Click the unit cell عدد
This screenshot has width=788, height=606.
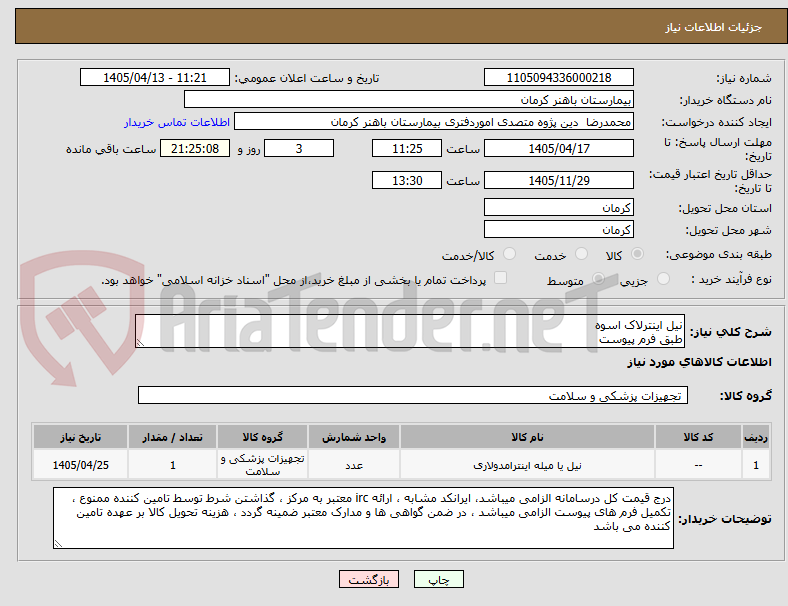354,465
